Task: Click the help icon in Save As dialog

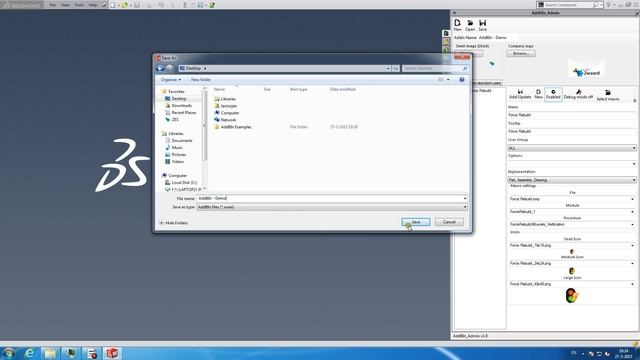Action: pyautogui.click(x=462, y=80)
